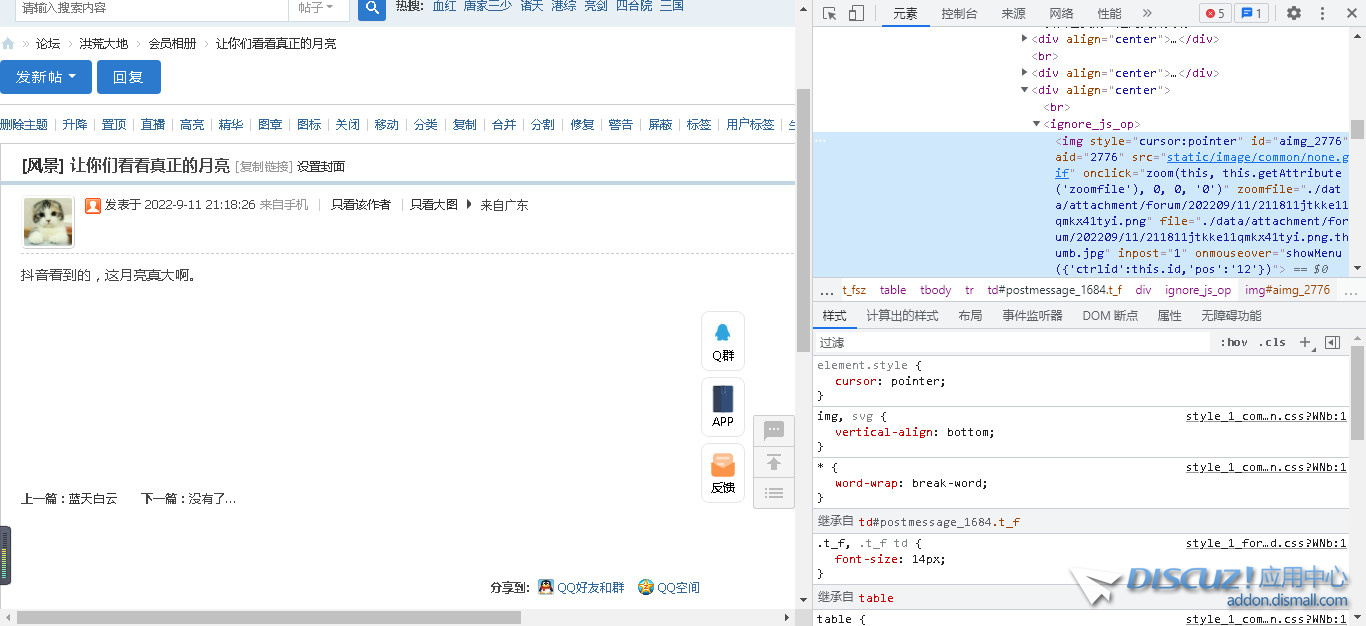Click the add new style rule plus icon
Image resolution: width=1366 pixels, height=626 pixels.
pos(1304,342)
